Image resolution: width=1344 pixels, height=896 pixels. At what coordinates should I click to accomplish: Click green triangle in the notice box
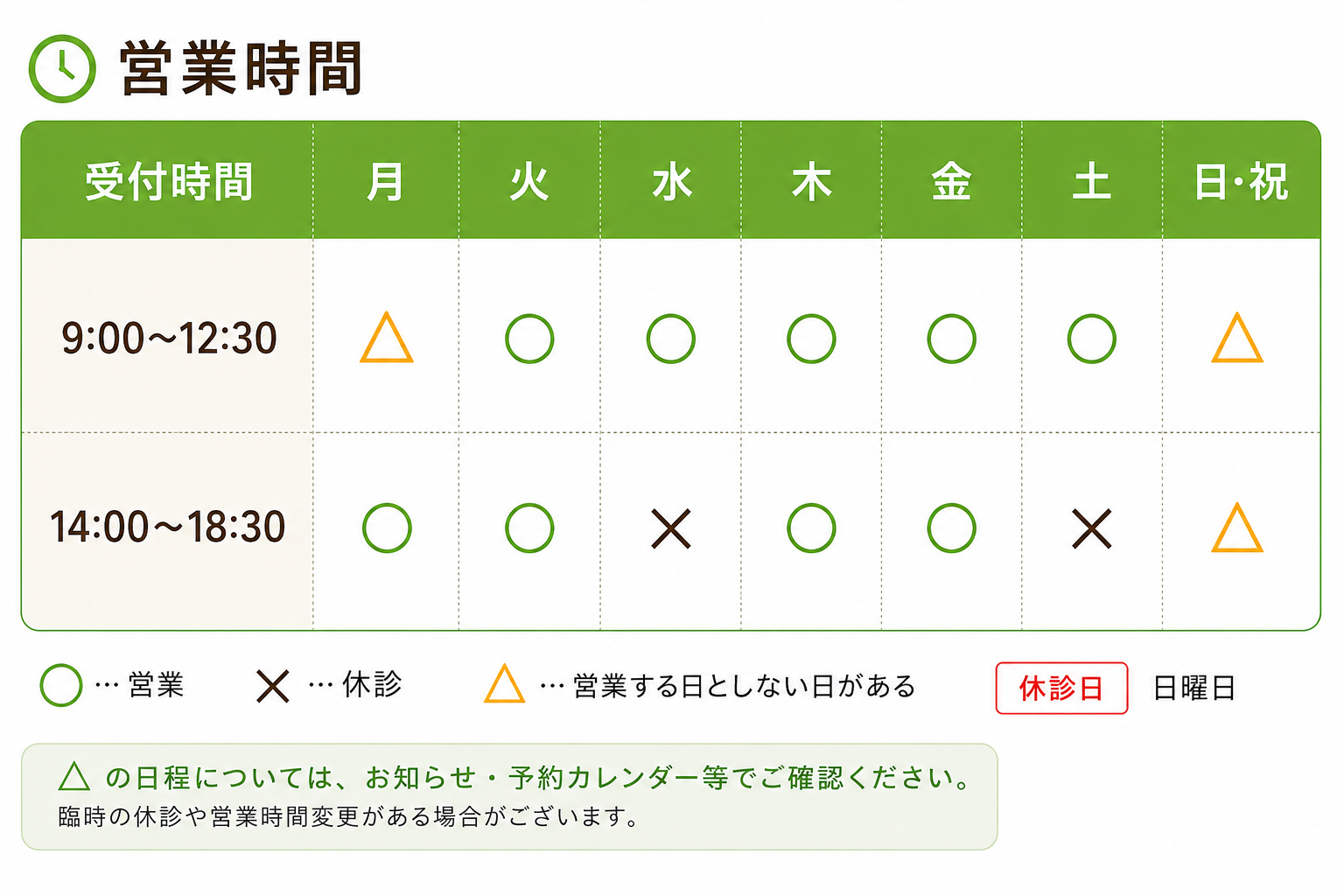click(x=74, y=776)
